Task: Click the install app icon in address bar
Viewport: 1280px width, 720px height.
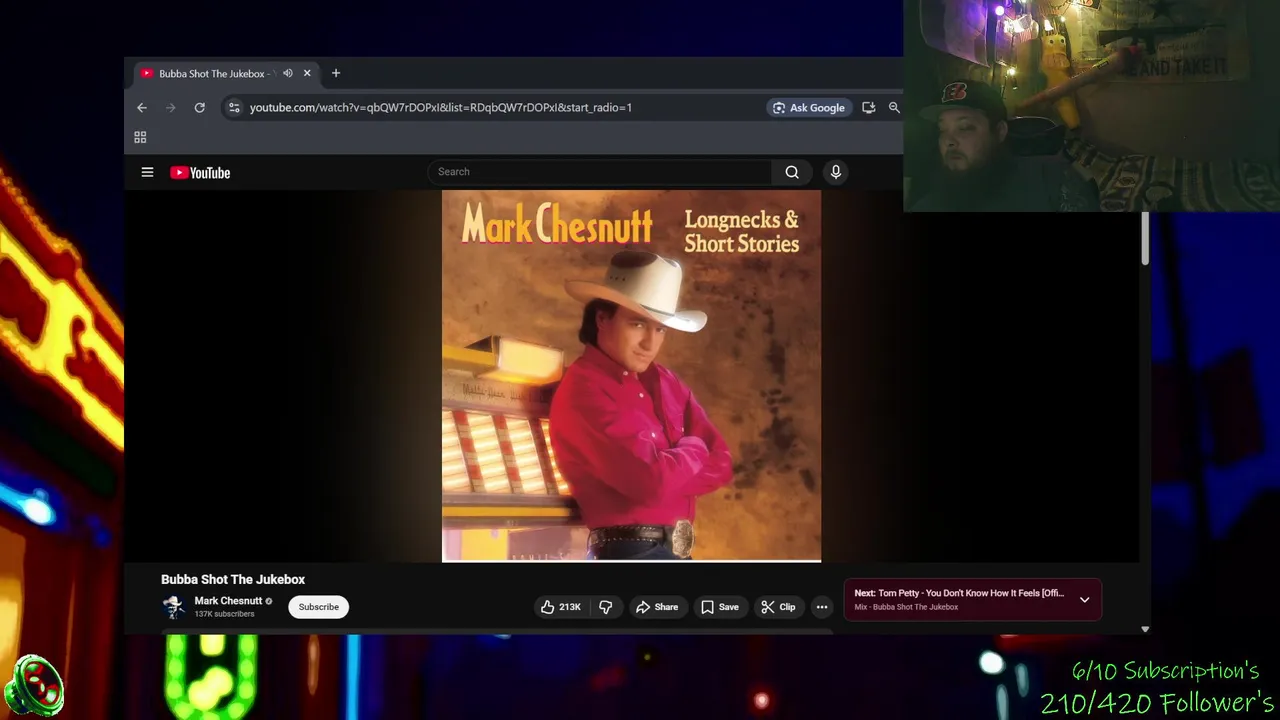Action: (868, 107)
